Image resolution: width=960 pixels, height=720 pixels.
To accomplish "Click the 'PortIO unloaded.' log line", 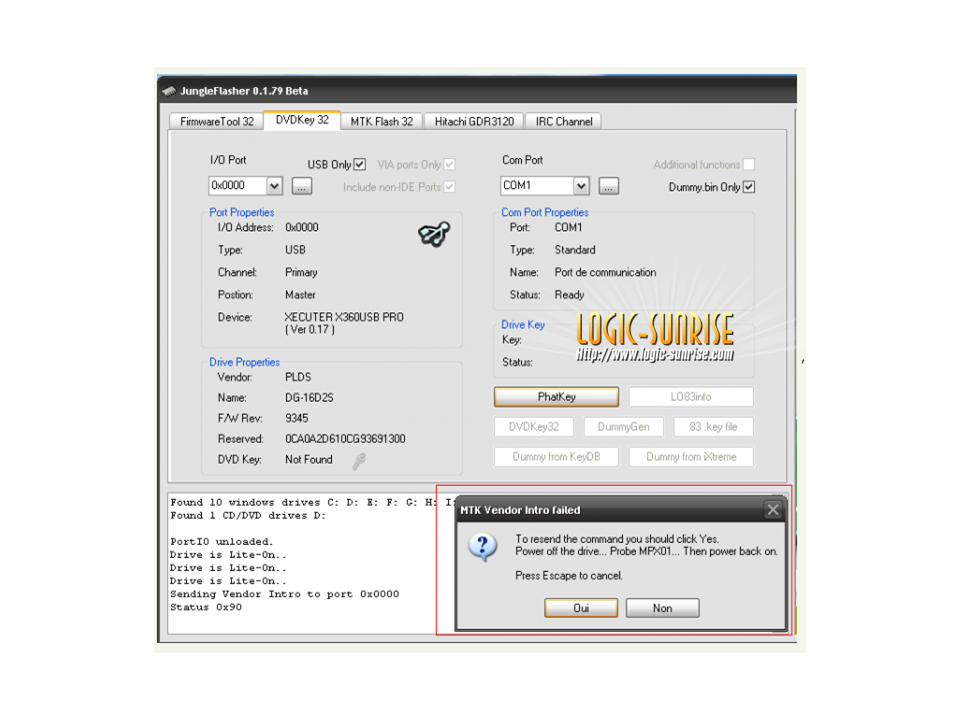I will click(222, 542).
